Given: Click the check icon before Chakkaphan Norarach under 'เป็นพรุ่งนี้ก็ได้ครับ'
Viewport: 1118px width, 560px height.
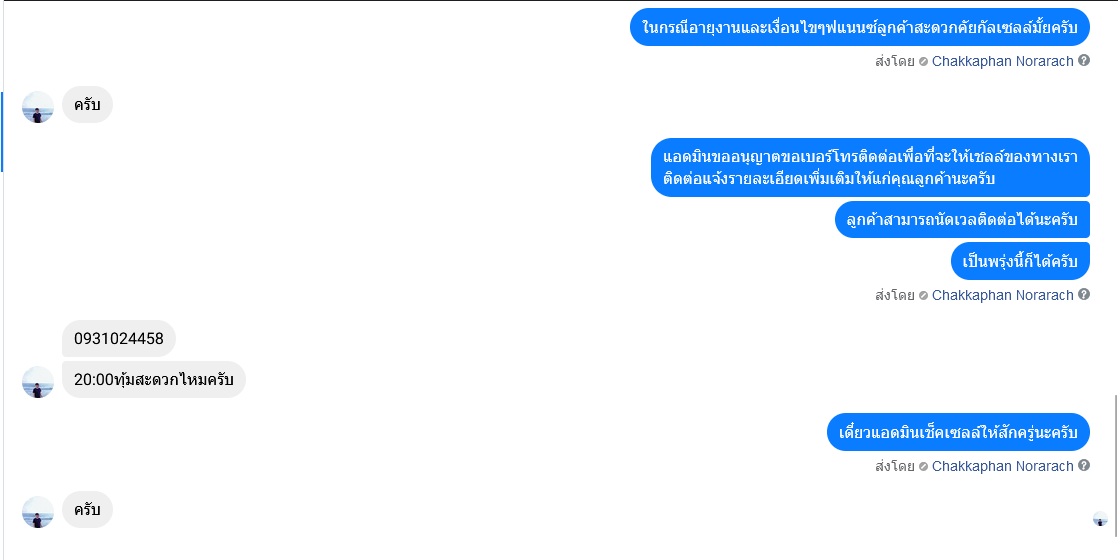Looking at the screenshot, I should coord(923,295).
